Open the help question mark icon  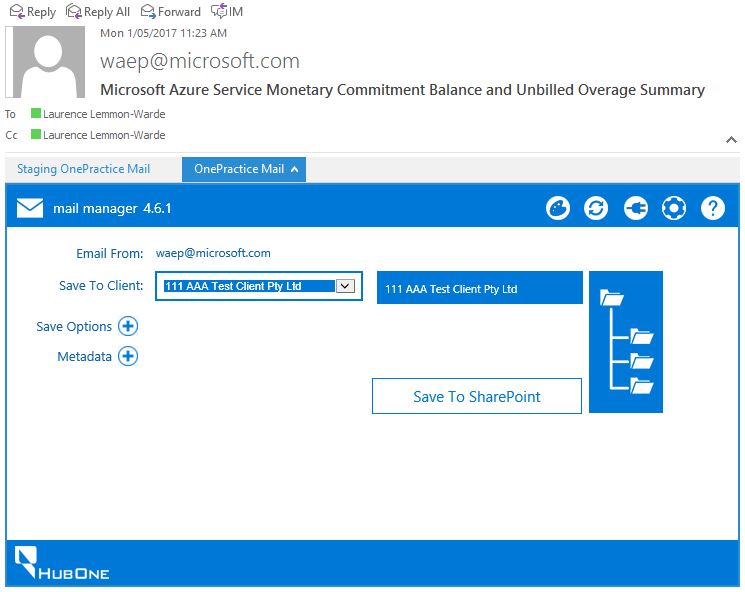[x=713, y=208]
